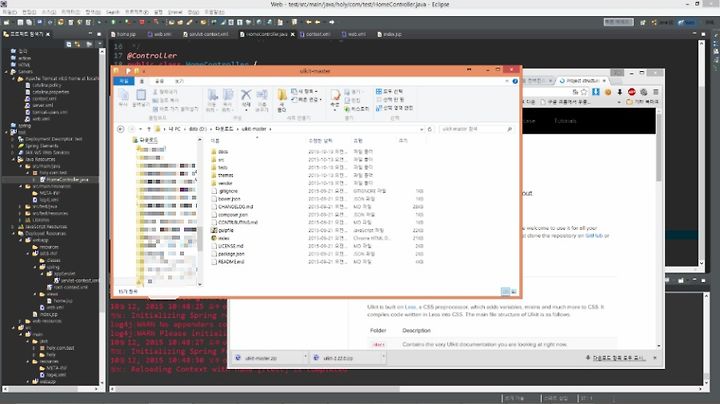720x404 pixels.
Task: Select package.json in Explorer file list
Action: pos(231,254)
